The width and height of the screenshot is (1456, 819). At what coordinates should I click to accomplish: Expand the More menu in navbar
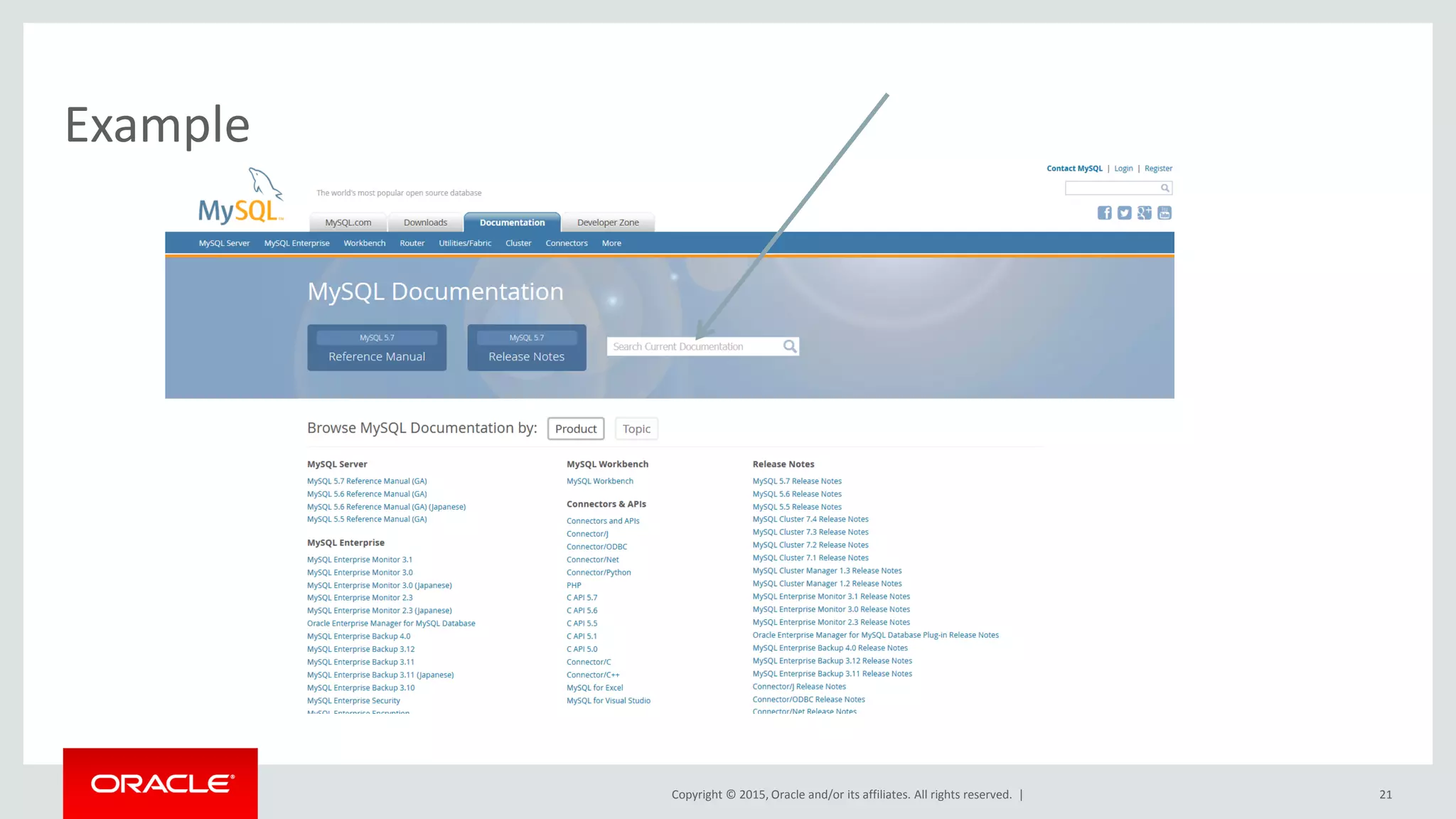pyautogui.click(x=611, y=243)
